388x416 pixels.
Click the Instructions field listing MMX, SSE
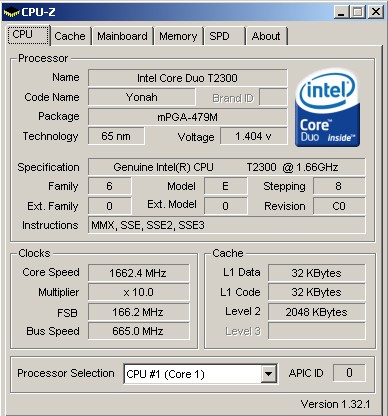227,225
